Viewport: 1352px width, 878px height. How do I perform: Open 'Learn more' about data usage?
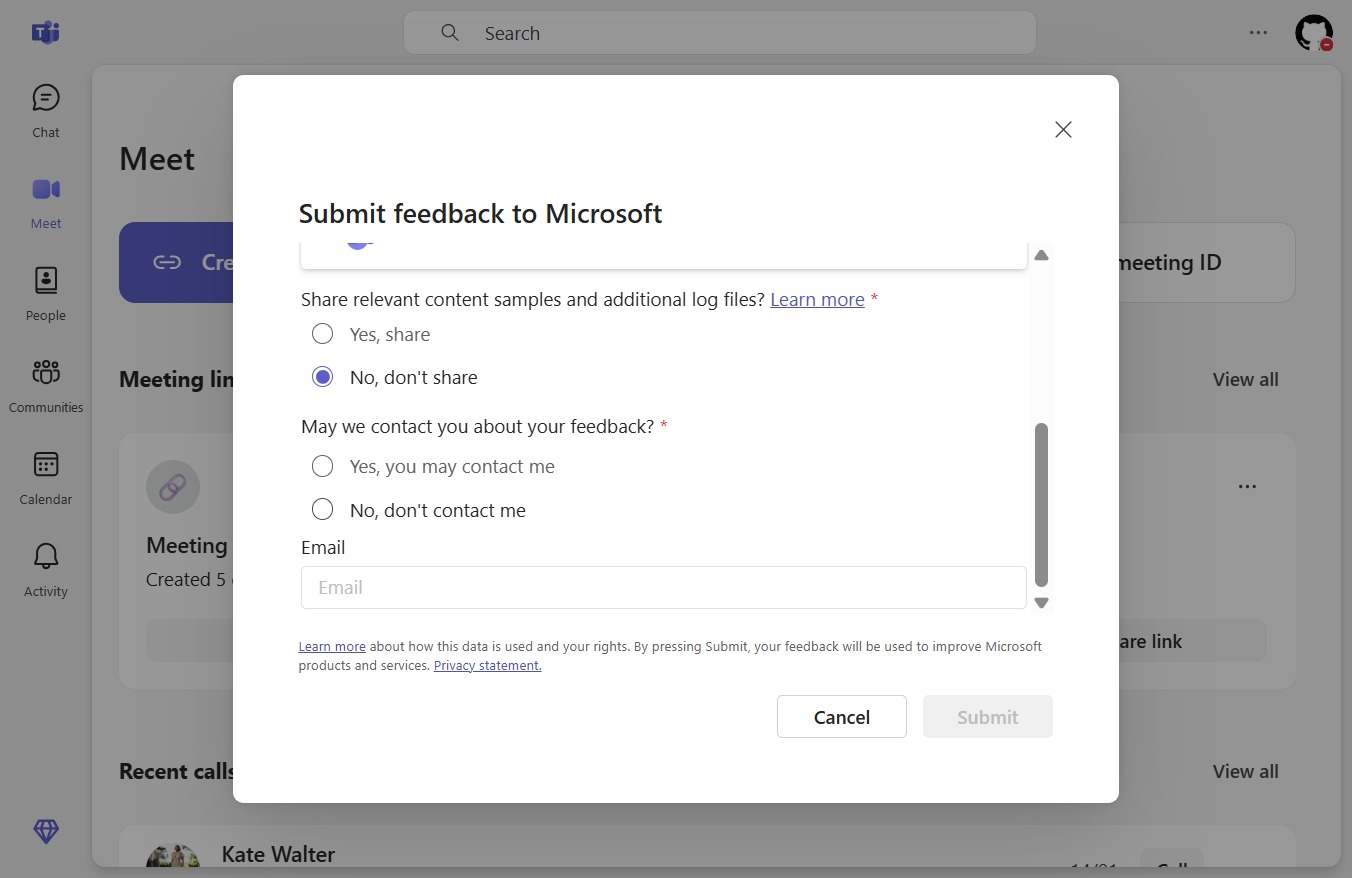[x=332, y=646]
